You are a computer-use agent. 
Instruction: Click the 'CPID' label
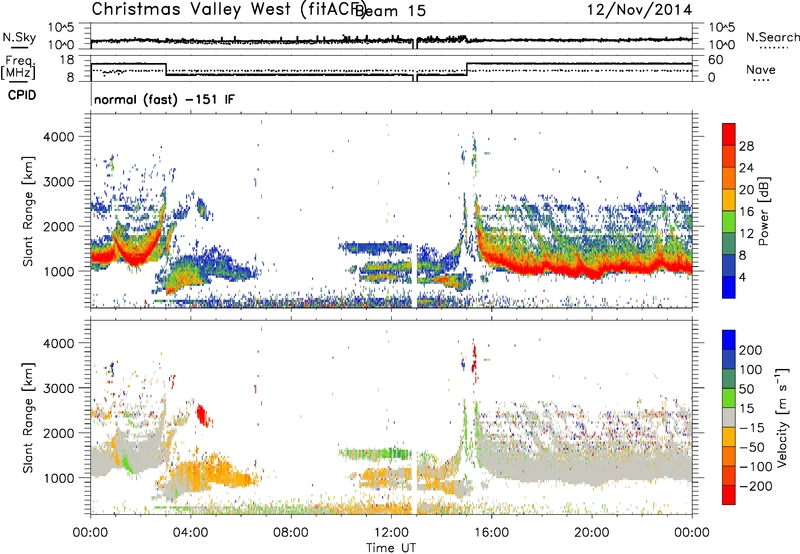(x=22, y=95)
